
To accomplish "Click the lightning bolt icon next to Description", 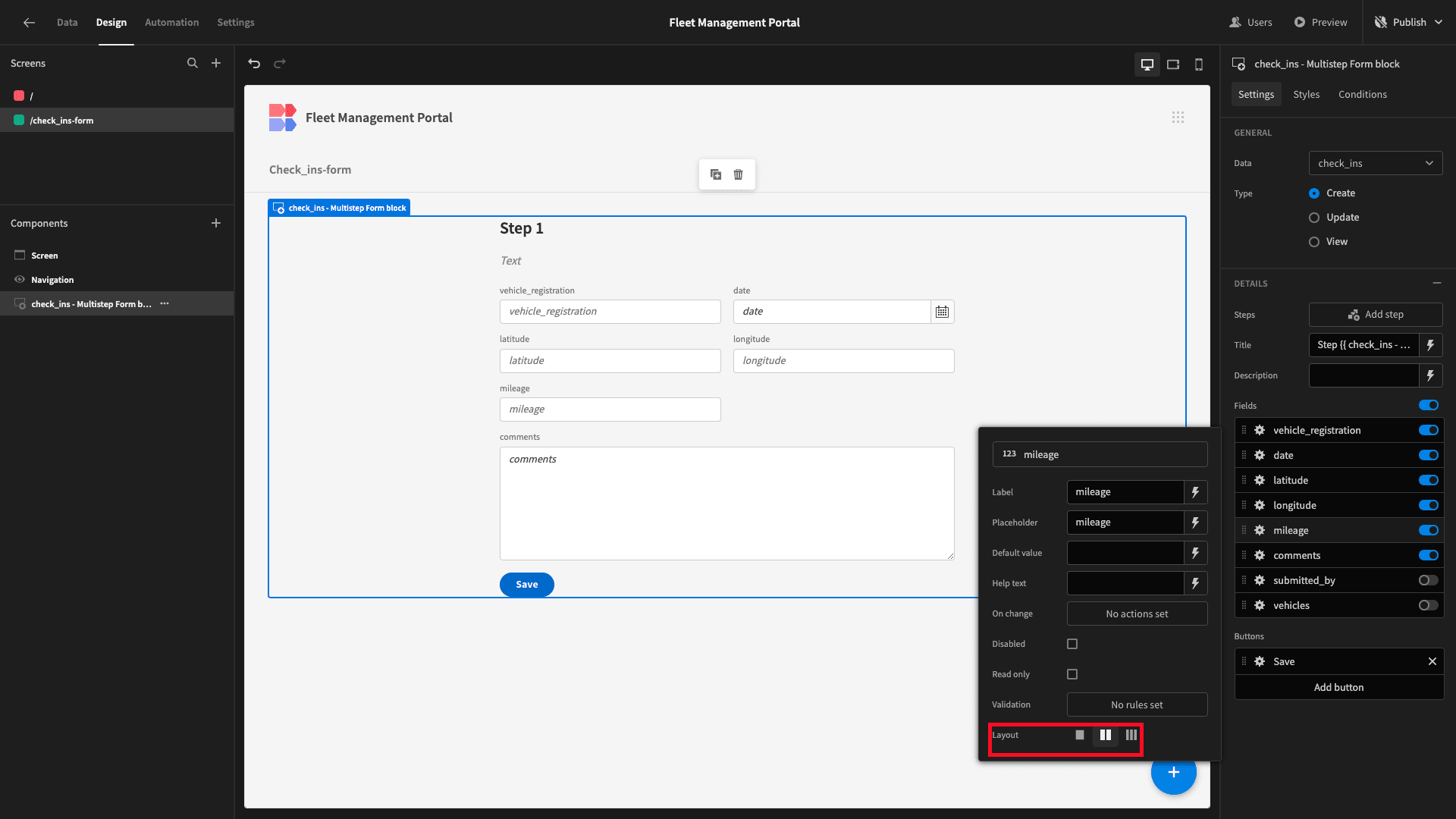I will pyautogui.click(x=1434, y=375).
